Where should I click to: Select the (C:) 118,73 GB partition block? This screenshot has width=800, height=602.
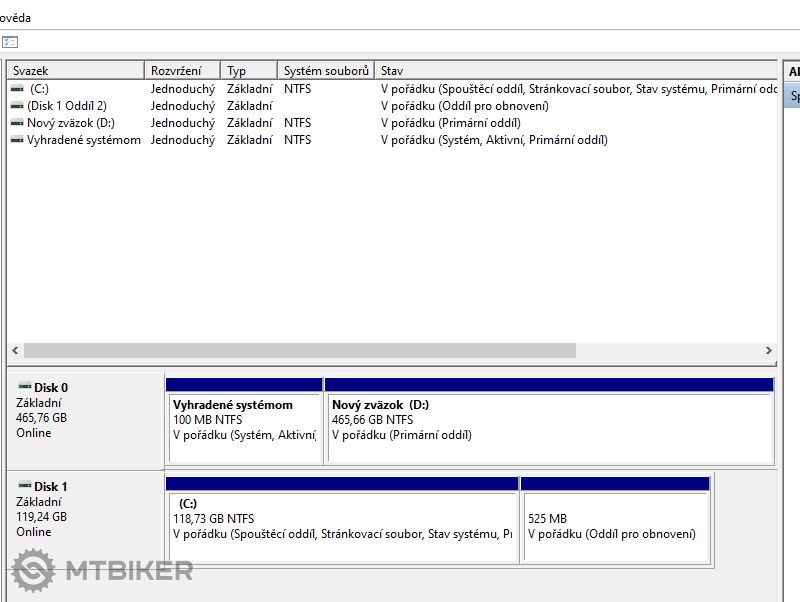coord(342,527)
